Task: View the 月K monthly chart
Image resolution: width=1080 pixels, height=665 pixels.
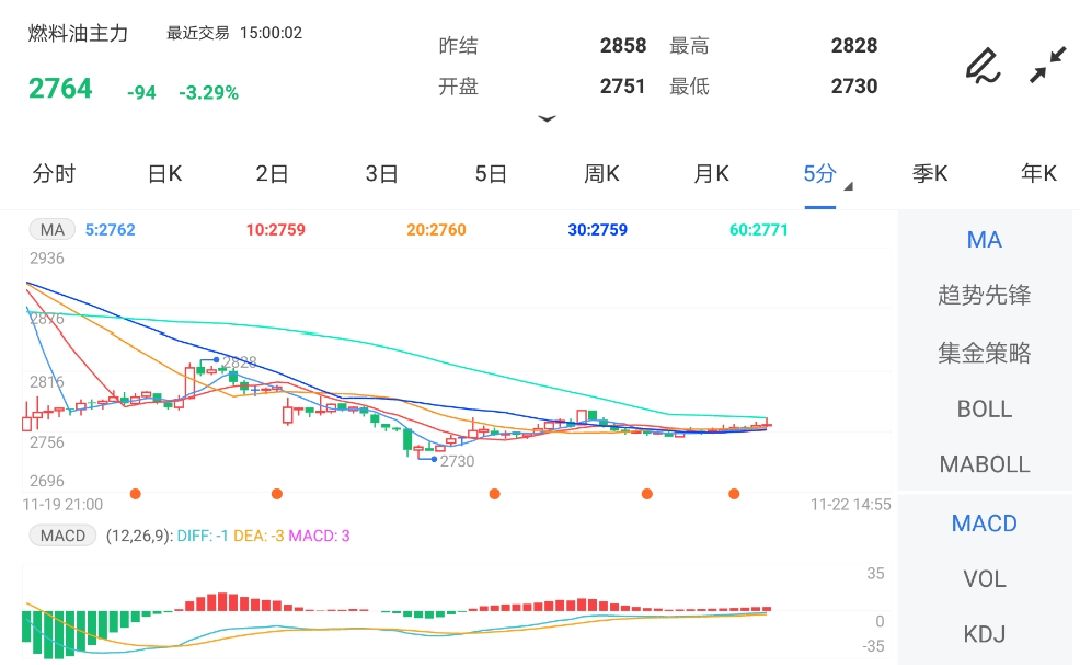Action: coord(710,173)
